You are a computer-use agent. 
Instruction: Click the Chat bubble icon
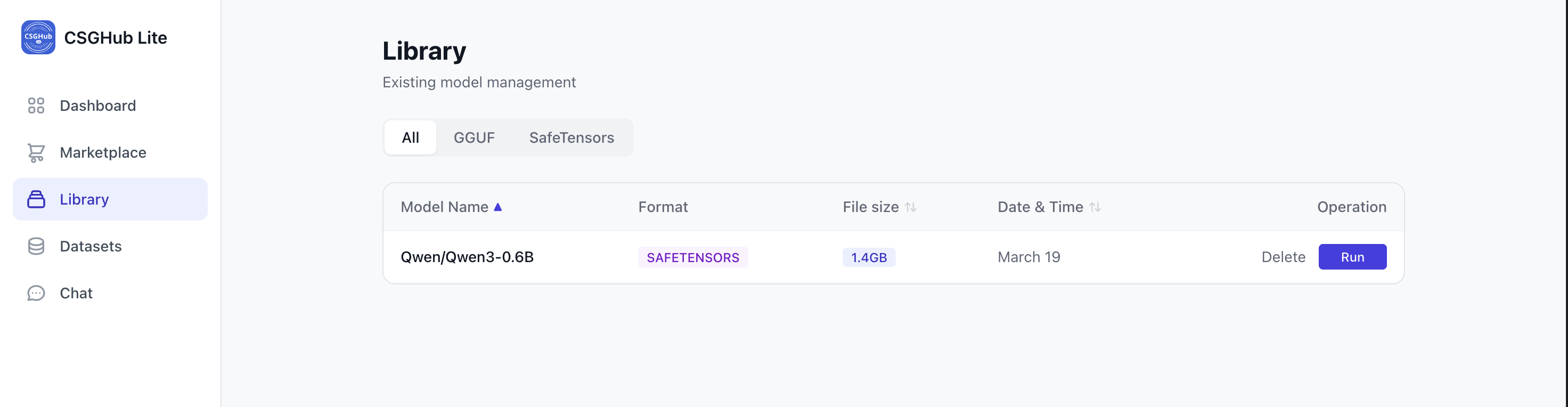pyautogui.click(x=36, y=293)
